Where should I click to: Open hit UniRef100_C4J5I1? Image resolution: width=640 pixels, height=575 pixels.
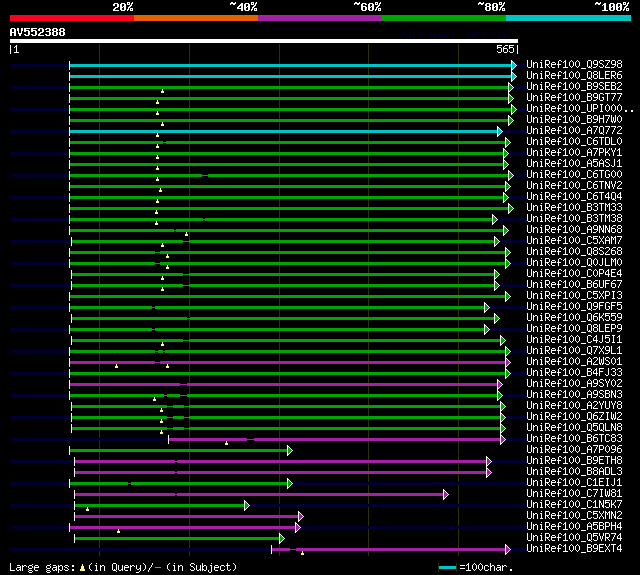pyautogui.click(x=574, y=340)
